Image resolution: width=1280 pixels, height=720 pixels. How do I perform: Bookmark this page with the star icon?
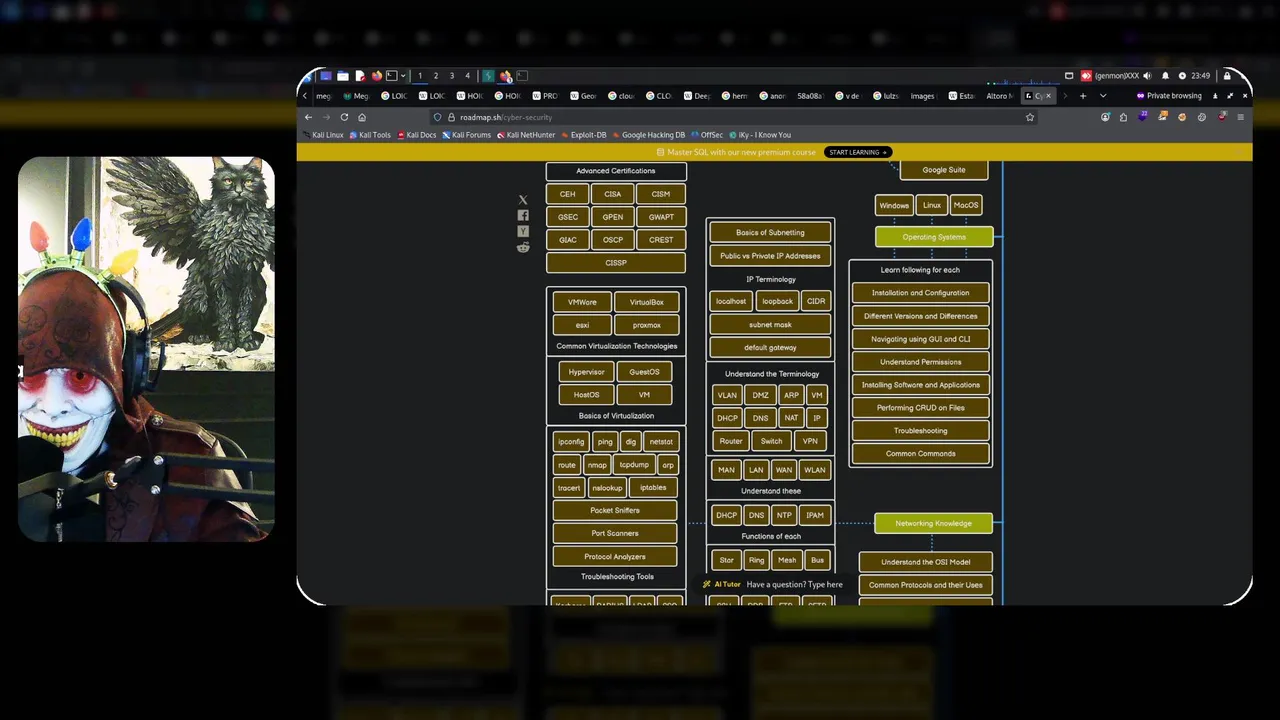coord(1030,117)
